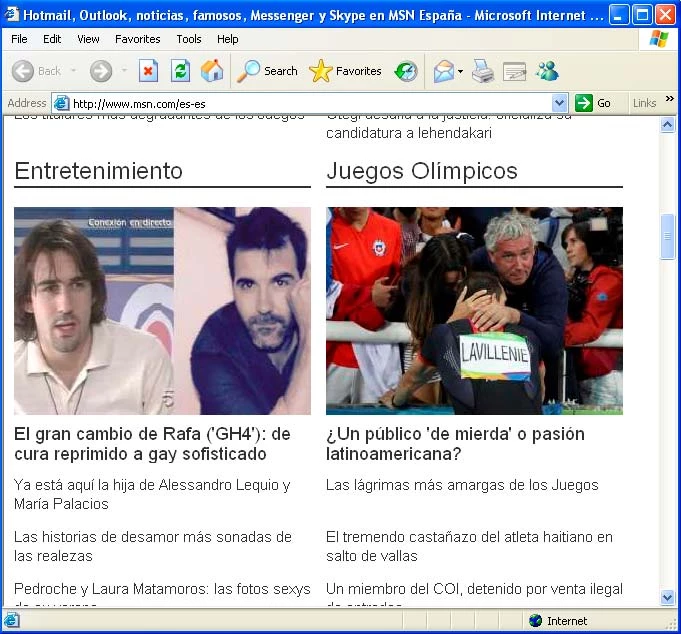Click the IE icon in title bar
The width and height of the screenshot is (681, 634).
(x=12, y=14)
